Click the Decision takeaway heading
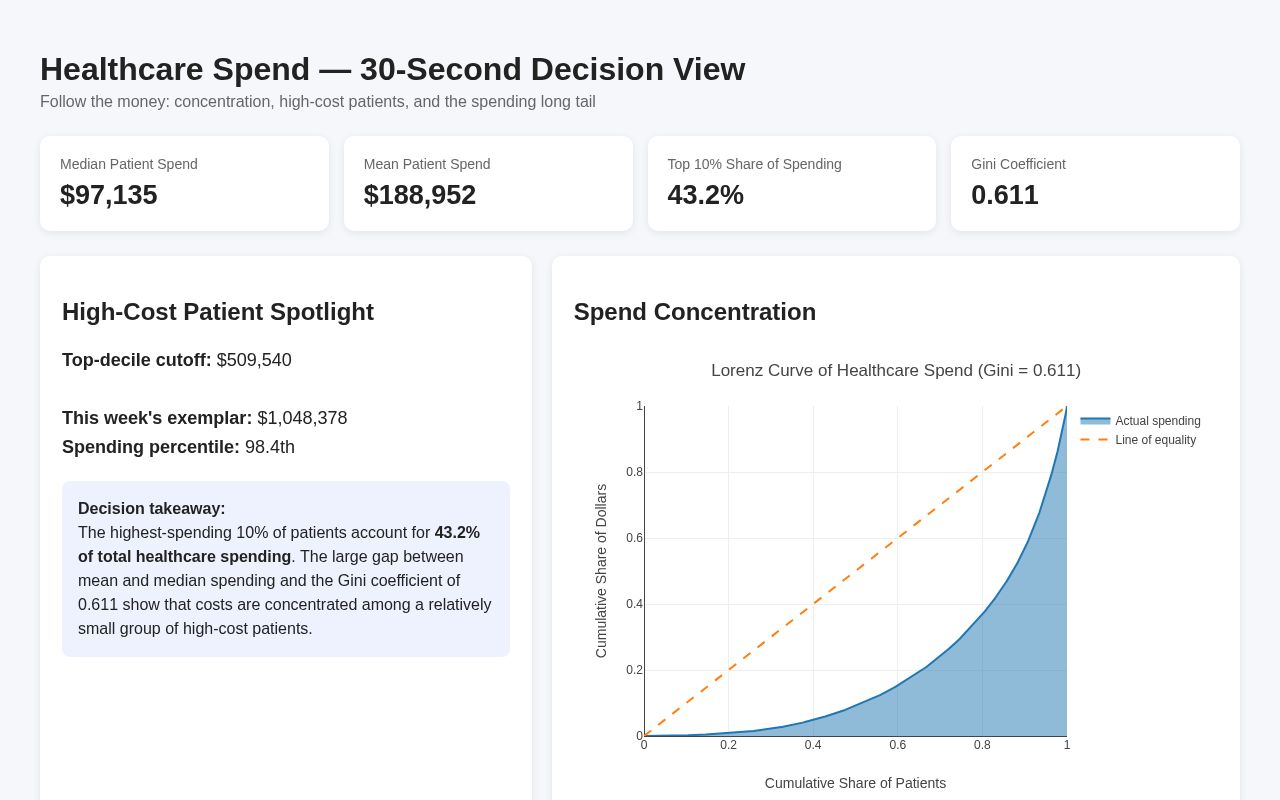The height and width of the screenshot is (800, 1280). coord(152,509)
